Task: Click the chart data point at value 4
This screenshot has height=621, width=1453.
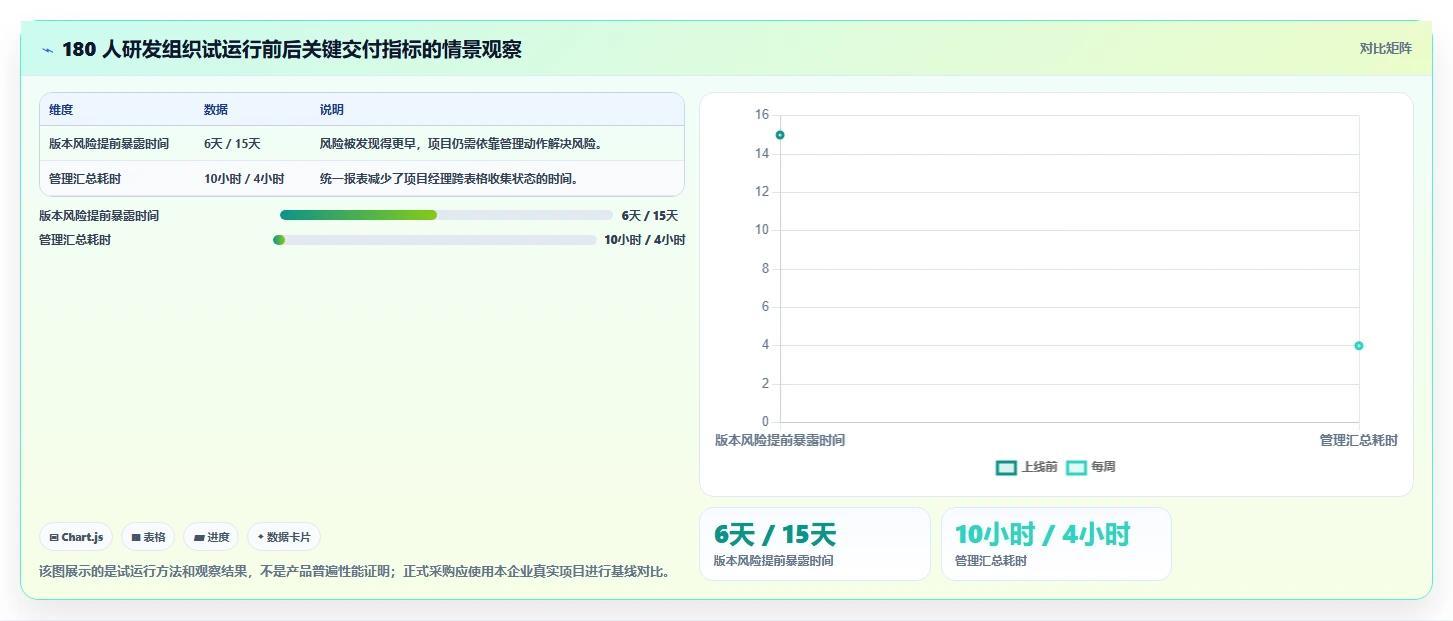Action: point(1359,346)
